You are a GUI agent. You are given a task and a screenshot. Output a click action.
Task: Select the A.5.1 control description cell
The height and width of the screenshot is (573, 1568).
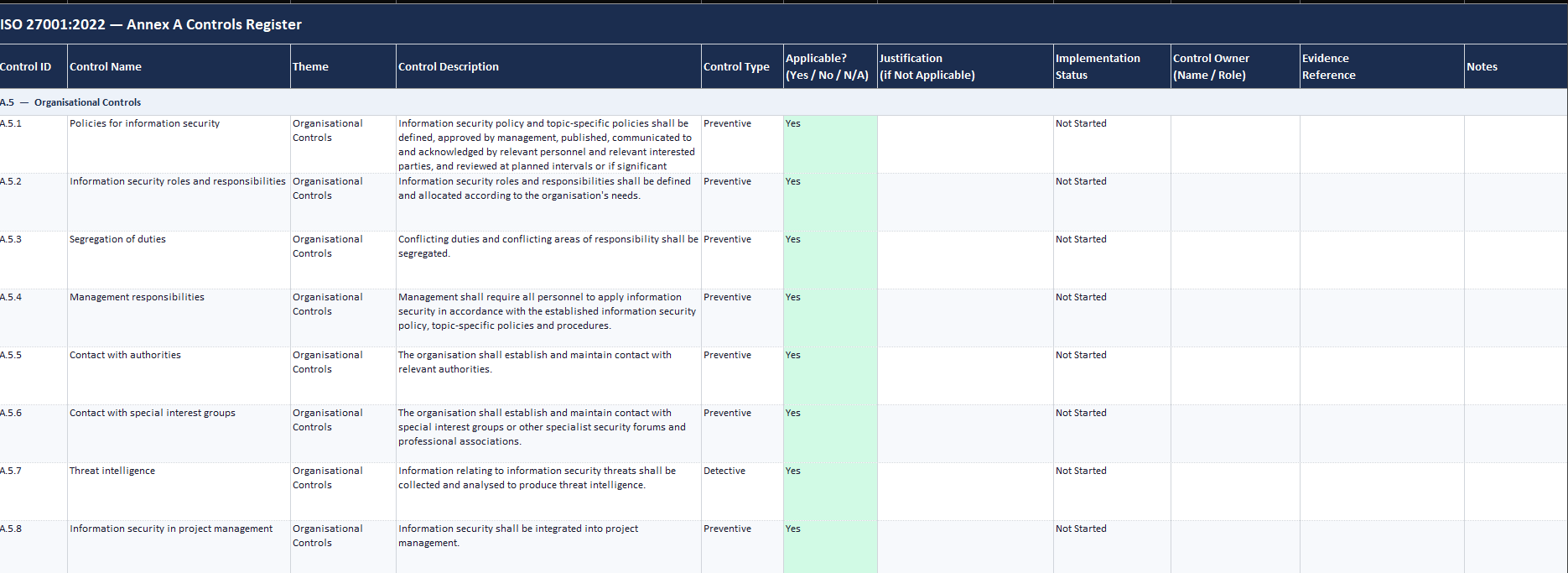tap(548, 144)
